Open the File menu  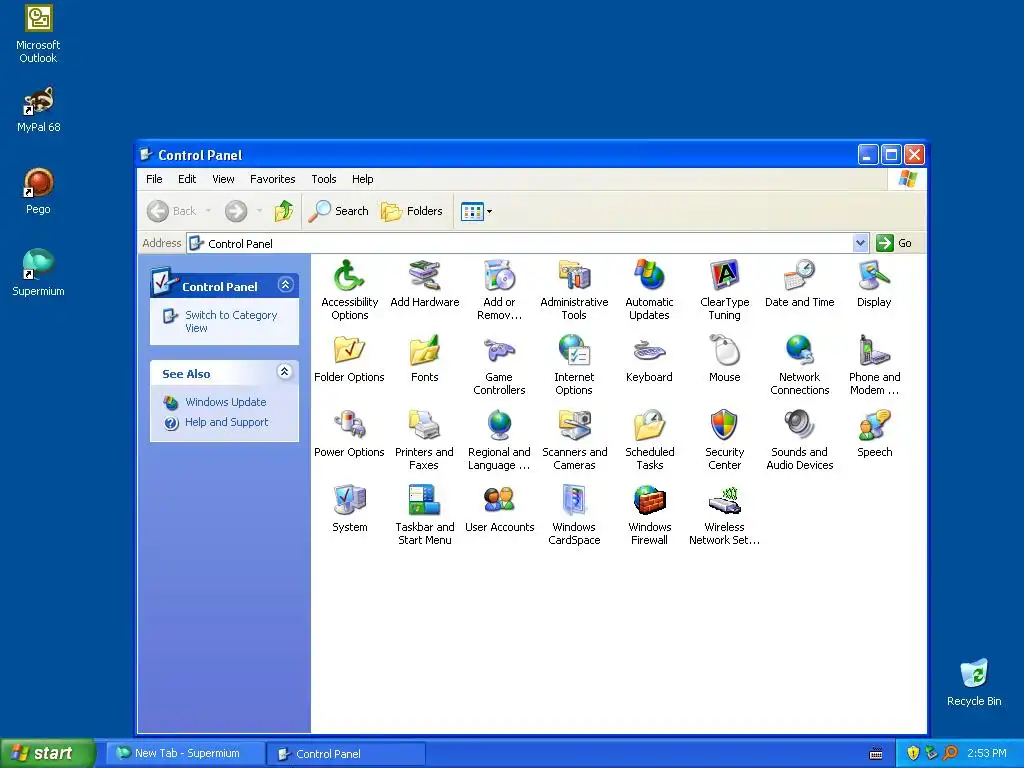click(154, 179)
